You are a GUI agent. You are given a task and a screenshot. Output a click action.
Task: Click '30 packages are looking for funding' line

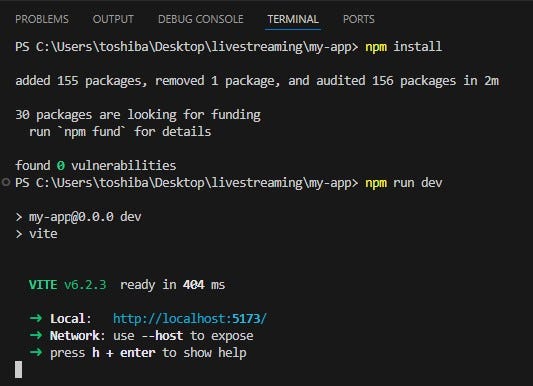coord(138,115)
